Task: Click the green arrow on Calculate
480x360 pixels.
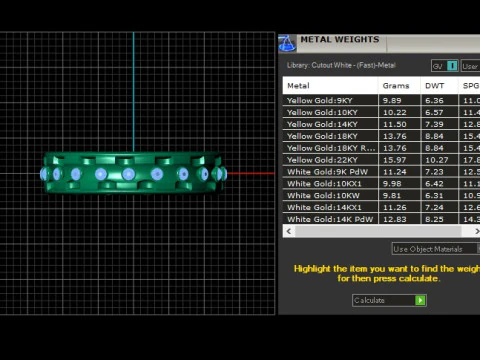Action: point(420,300)
